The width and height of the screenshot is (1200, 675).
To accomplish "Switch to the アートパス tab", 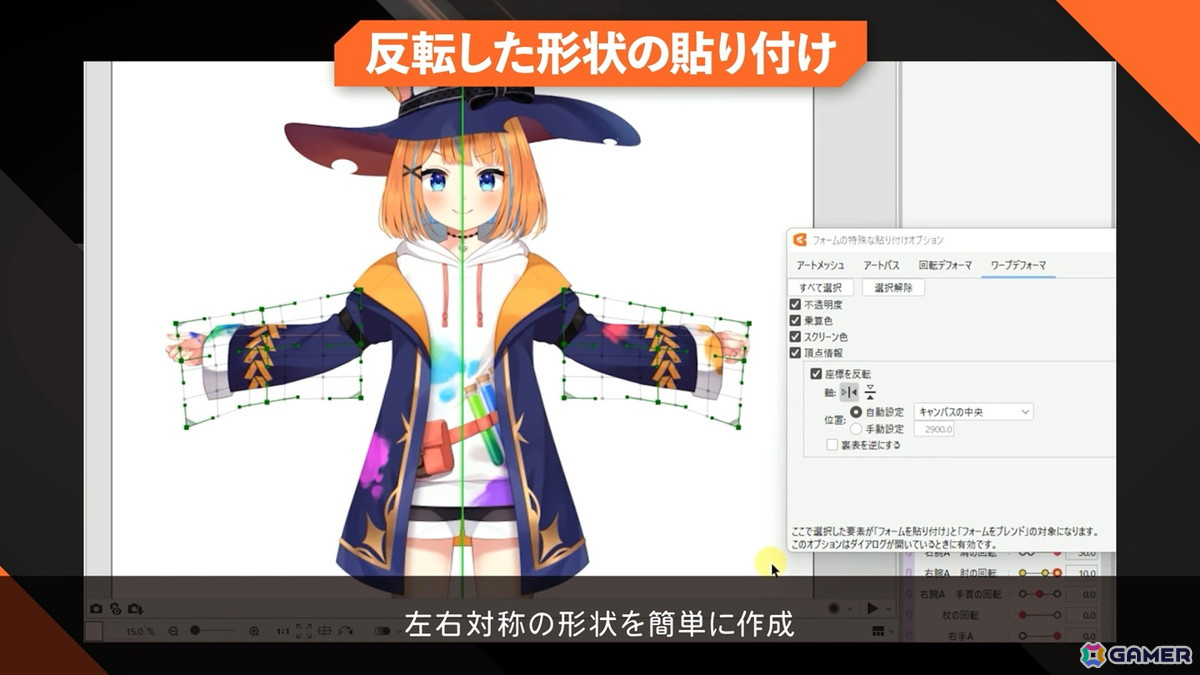I will 881,266.
